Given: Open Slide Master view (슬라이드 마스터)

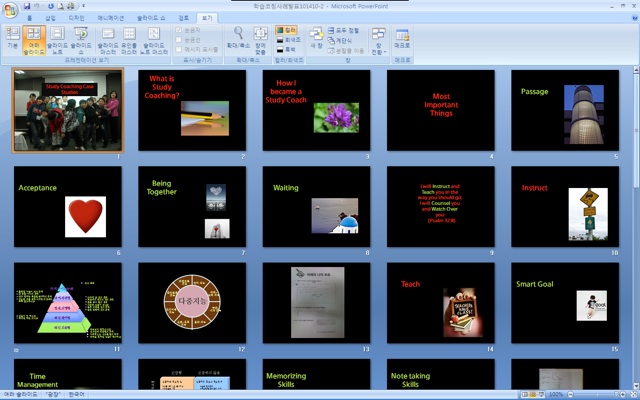Looking at the screenshot, I should click(108, 40).
